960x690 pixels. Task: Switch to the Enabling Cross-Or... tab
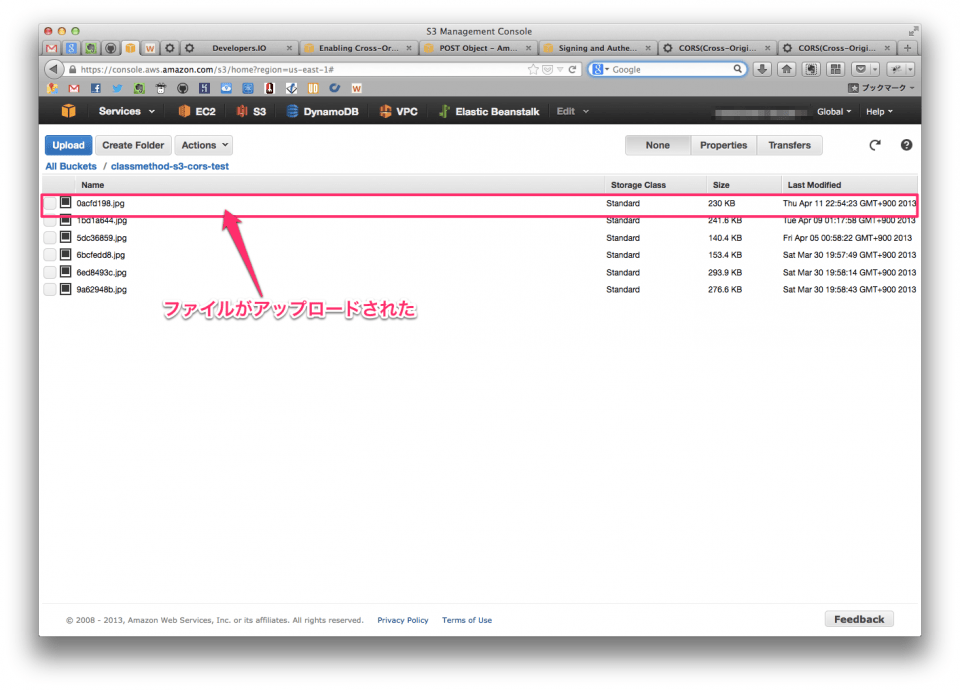pyautogui.click(x=358, y=48)
